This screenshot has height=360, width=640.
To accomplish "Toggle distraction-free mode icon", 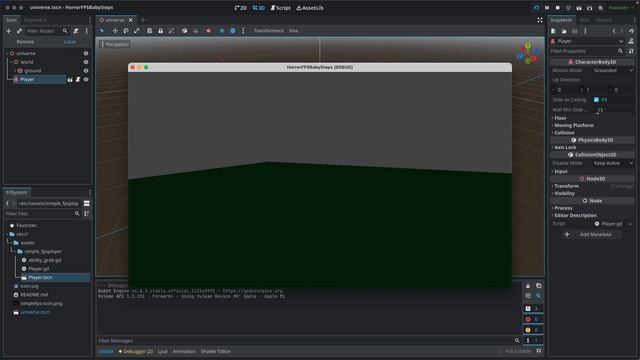I will pyautogui.click(x=540, y=20).
